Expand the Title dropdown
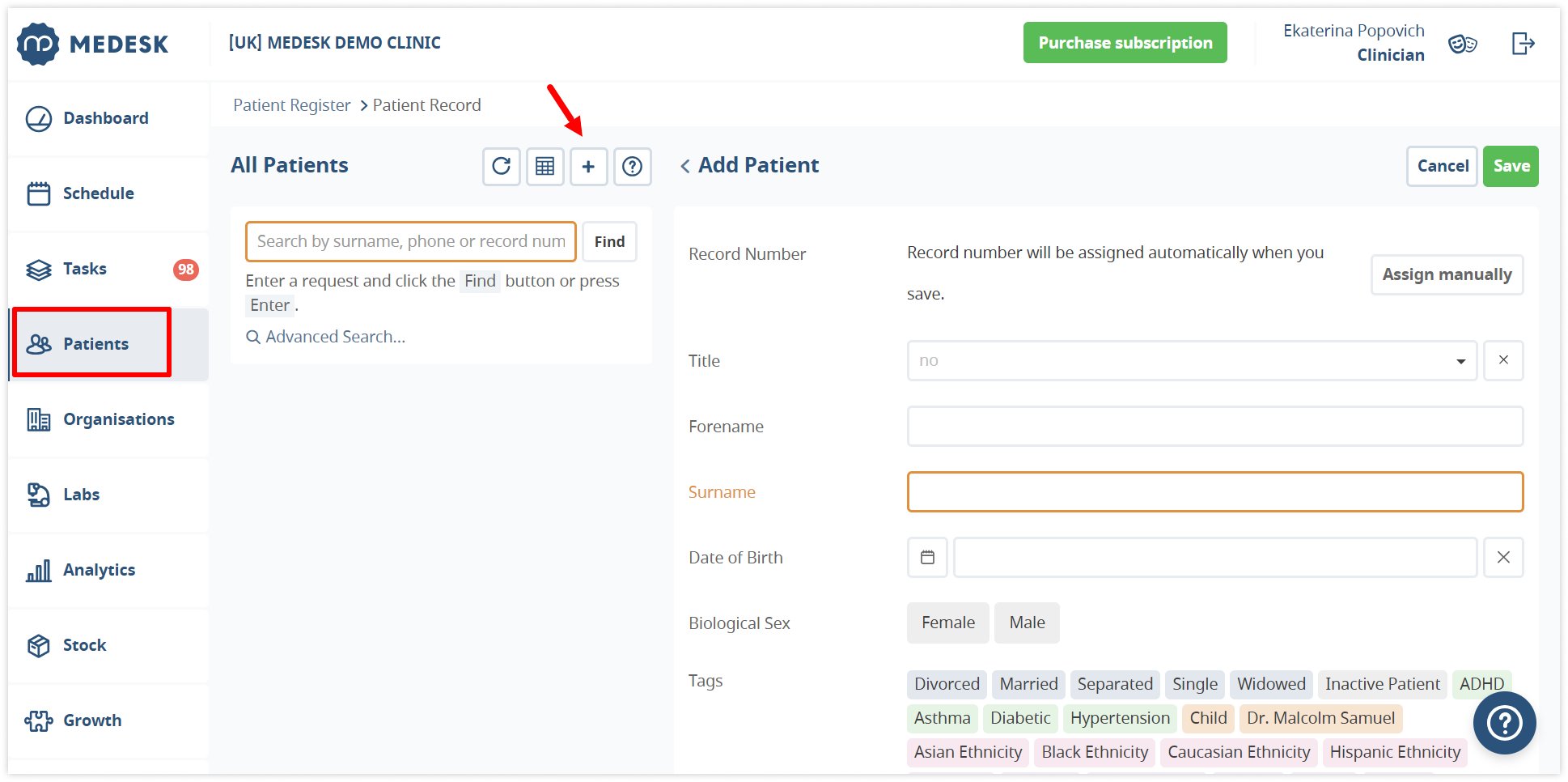Screen dimensions: 1568x782 [1460, 360]
